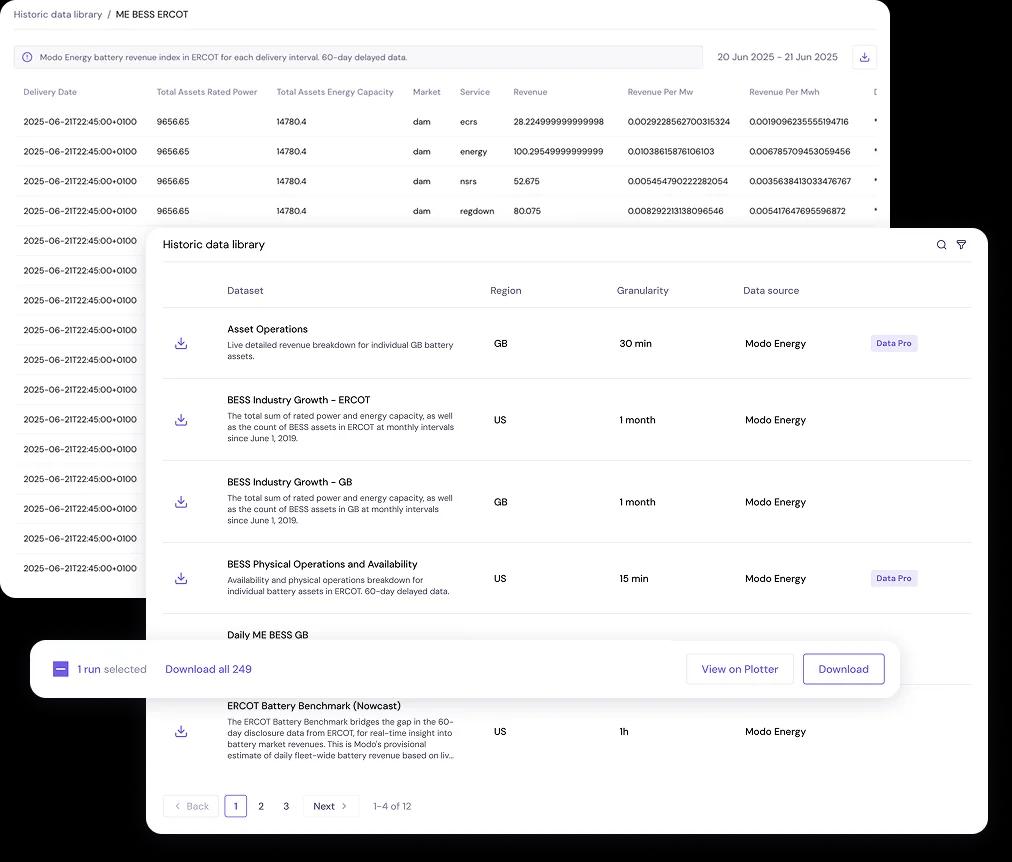
Task: Expand results with the Next pagination chevron
Action: [x=331, y=806]
